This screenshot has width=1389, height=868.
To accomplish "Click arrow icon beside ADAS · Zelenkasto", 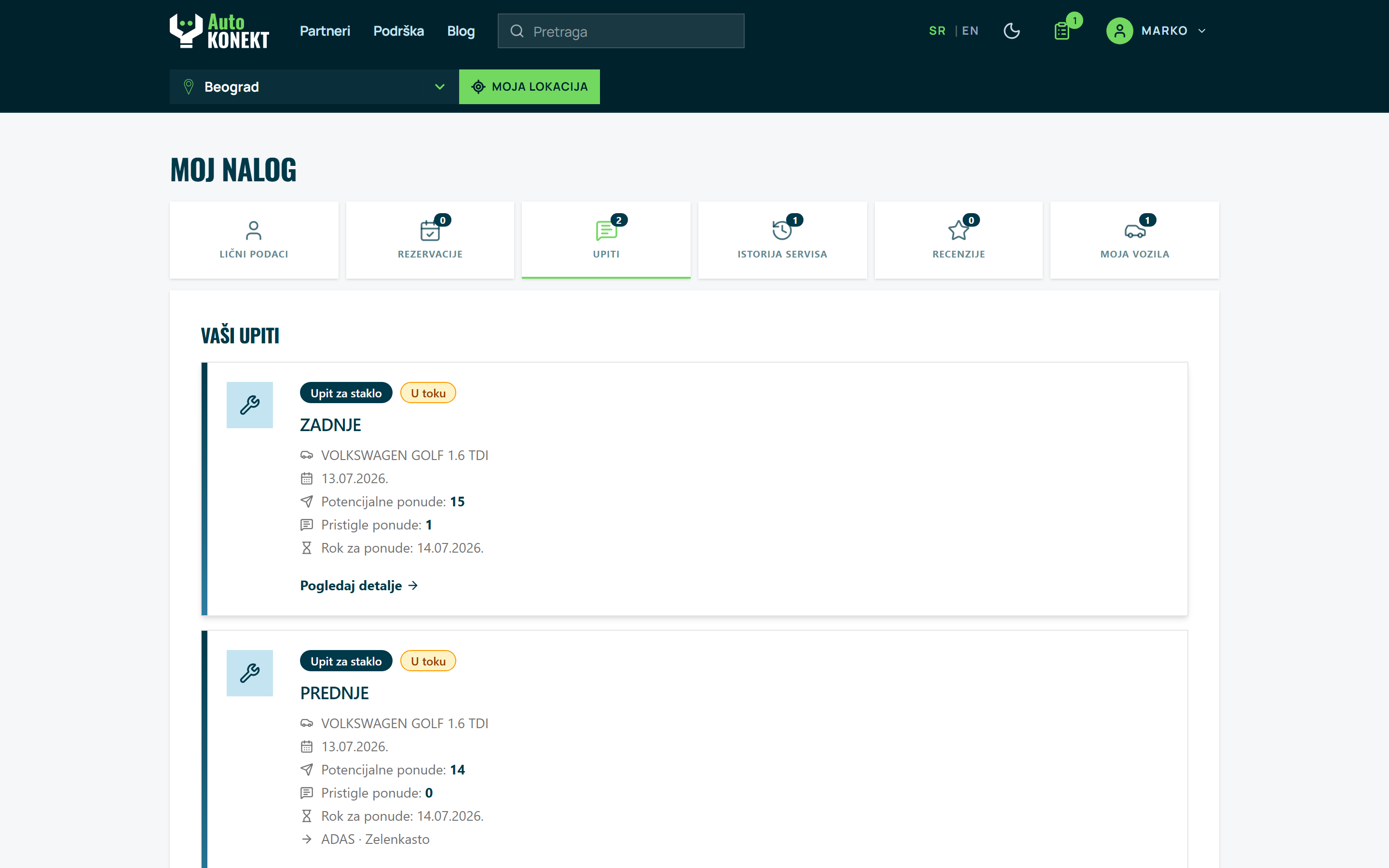I will (307, 839).
